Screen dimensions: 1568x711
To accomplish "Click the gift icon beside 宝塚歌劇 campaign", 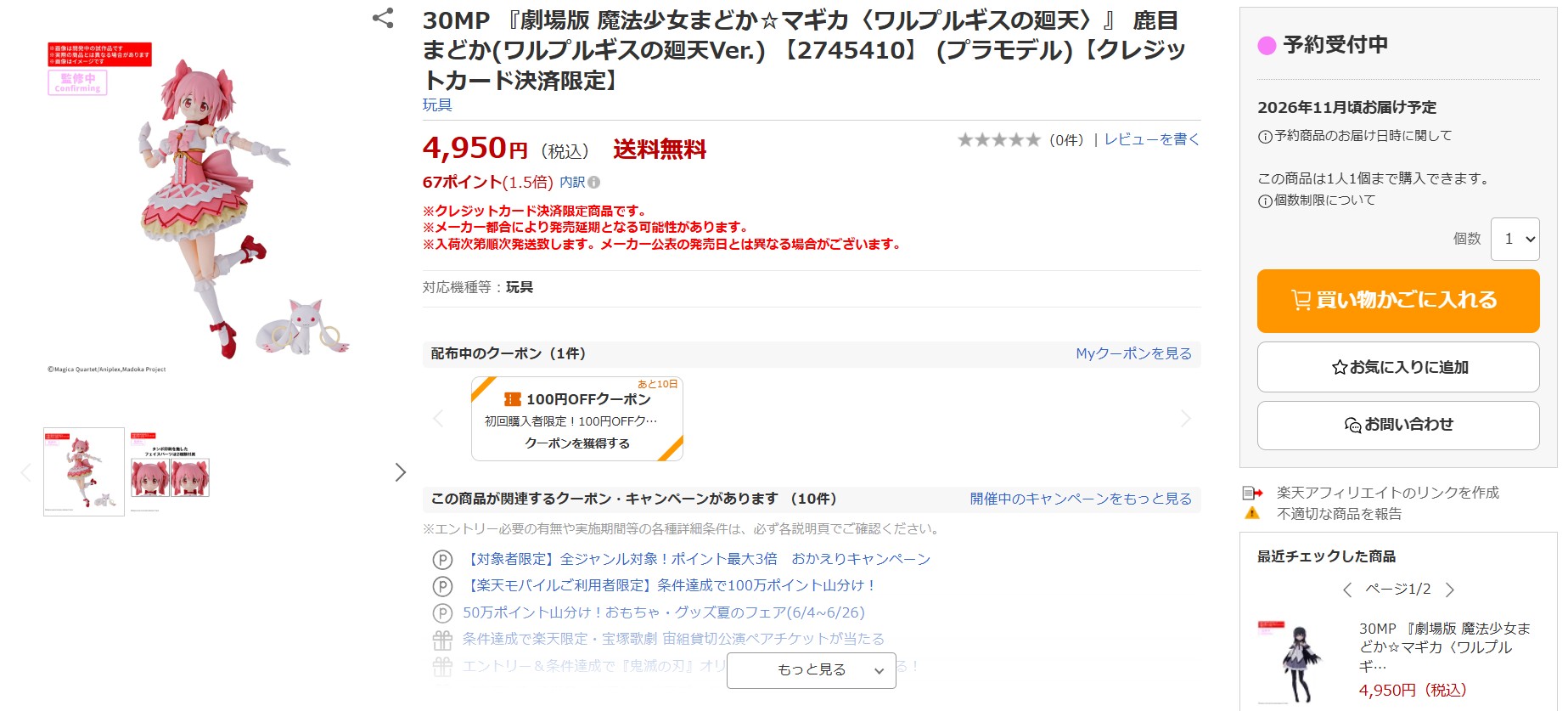I will pyautogui.click(x=442, y=640).
